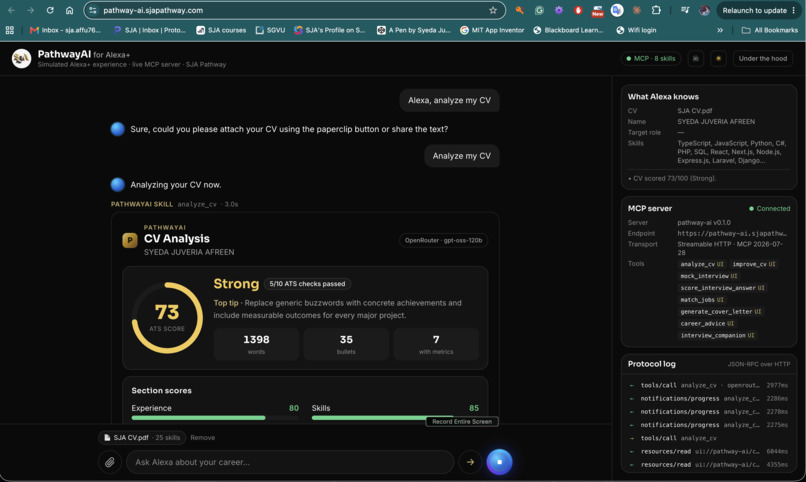
Task: Click the Skills score bar
Action: tap(395, 417)
